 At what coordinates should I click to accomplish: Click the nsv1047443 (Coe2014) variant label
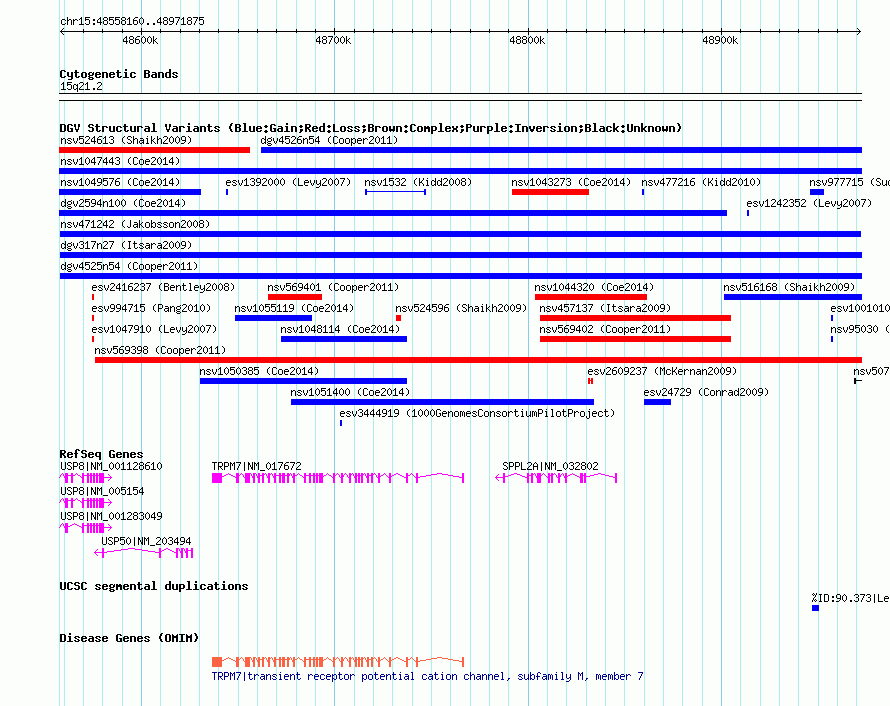(120, 161)
